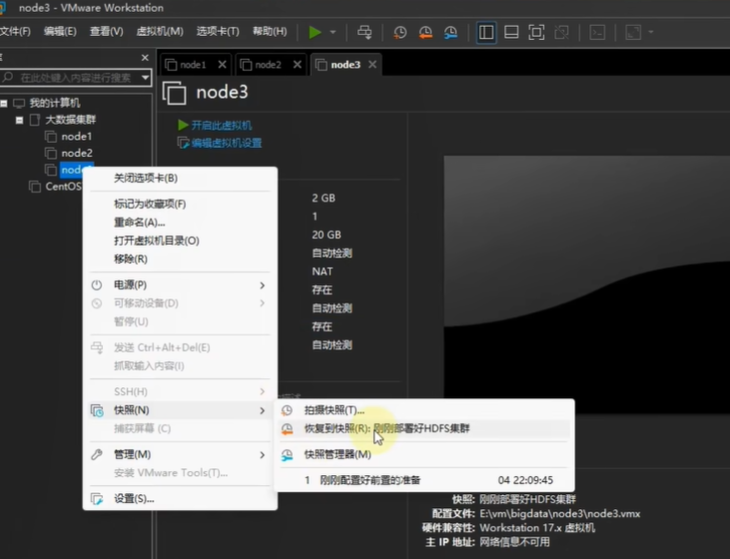Image resolution: width=730 pixels, height=559 pixels.
Task: Toggle the library sidebar view icon
Action: tap(486, 32)
